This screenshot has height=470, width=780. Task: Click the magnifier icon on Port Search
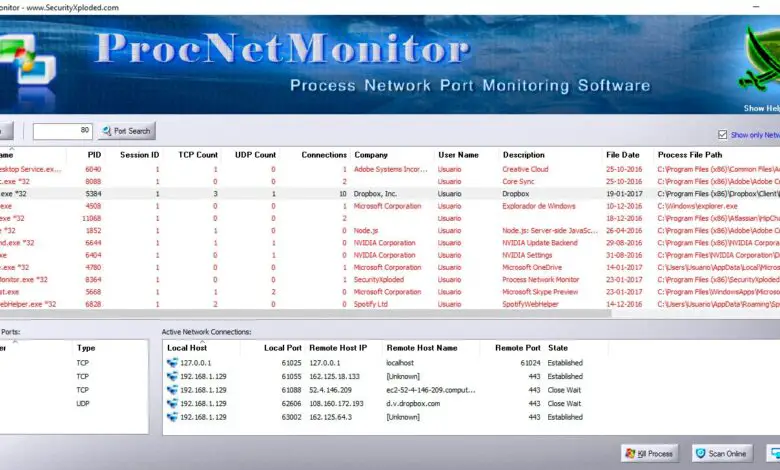pos(106,131)
